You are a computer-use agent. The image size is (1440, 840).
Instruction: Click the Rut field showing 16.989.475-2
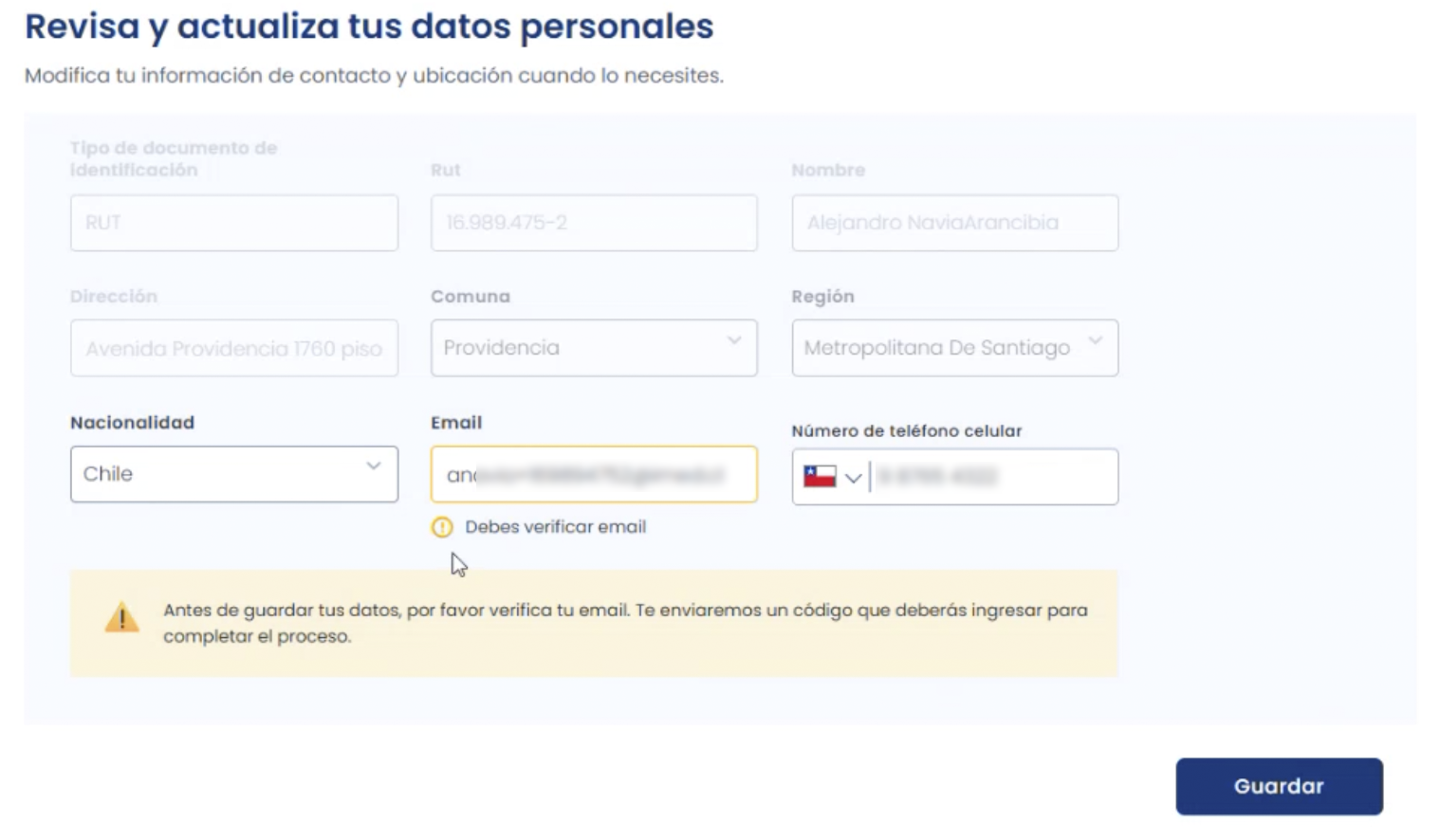[x=594, y=222]
